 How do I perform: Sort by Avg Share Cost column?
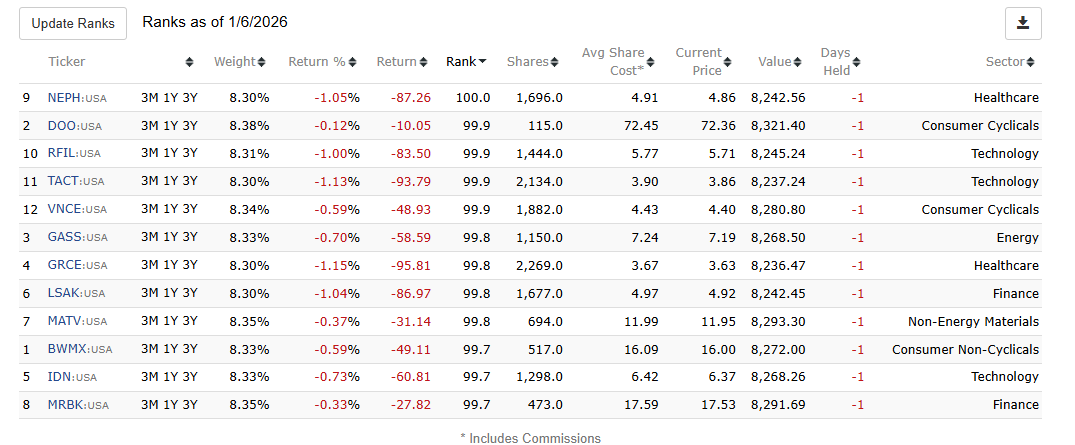(x=618, y=62)
